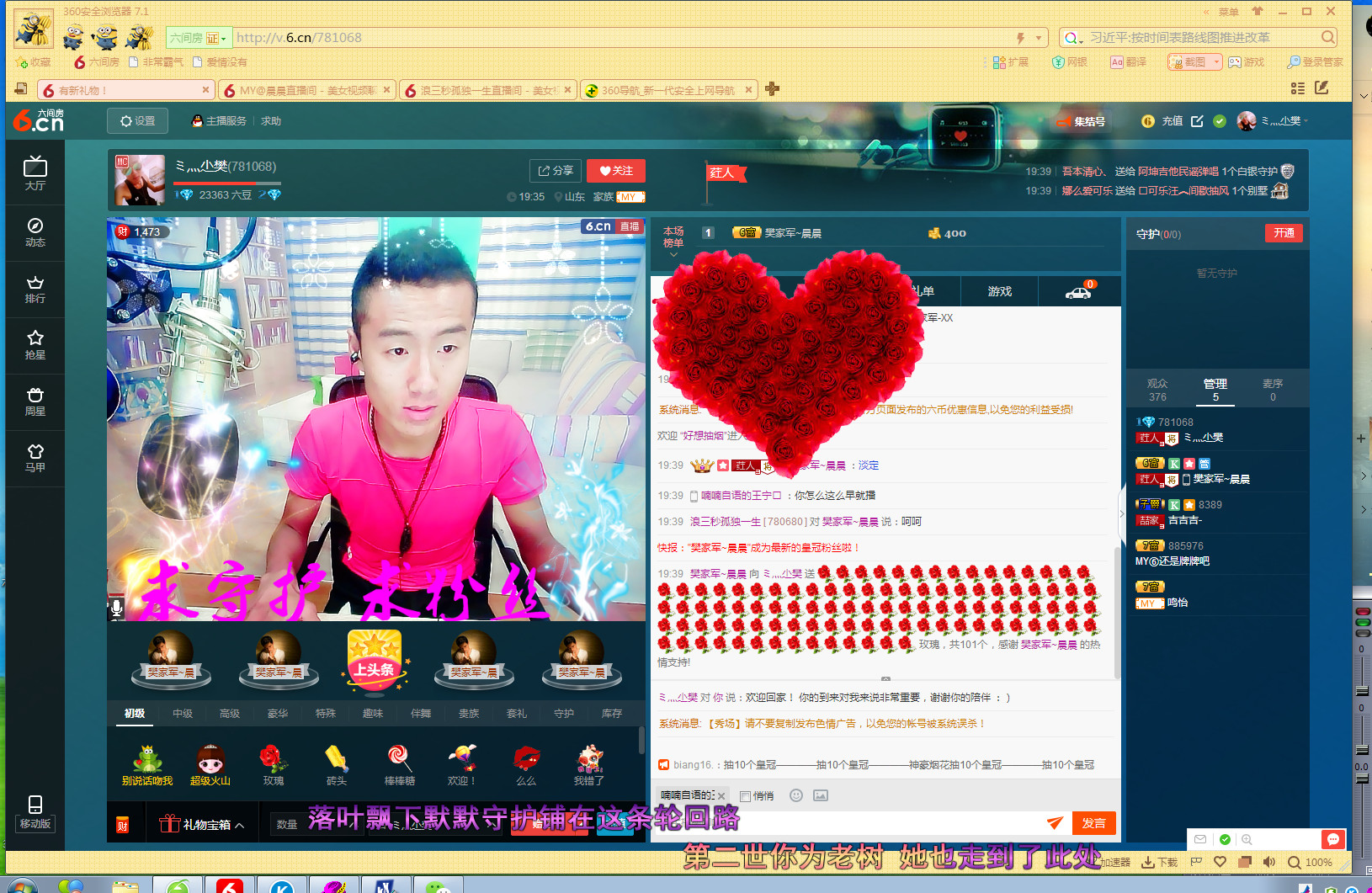Switch to the 游戏 tab above chat

pos(999,291)
